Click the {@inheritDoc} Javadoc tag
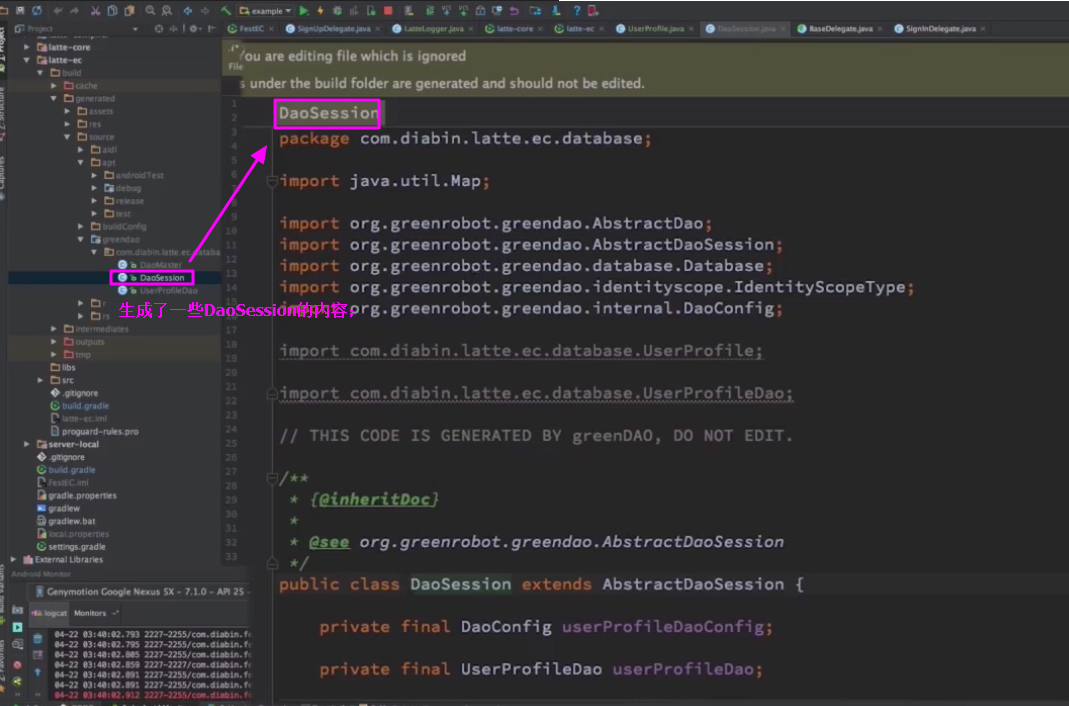Image resolution: width=1069 pixels, height=706 pixels. pos(375,500)
